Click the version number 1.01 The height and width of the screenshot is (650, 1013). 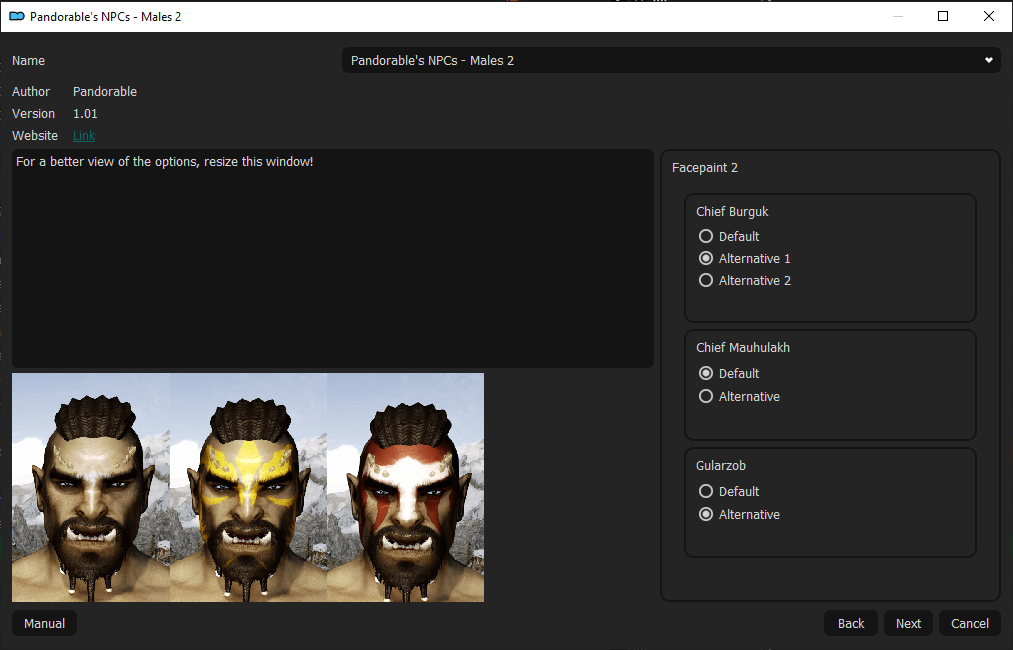click(x=85, y=114)
